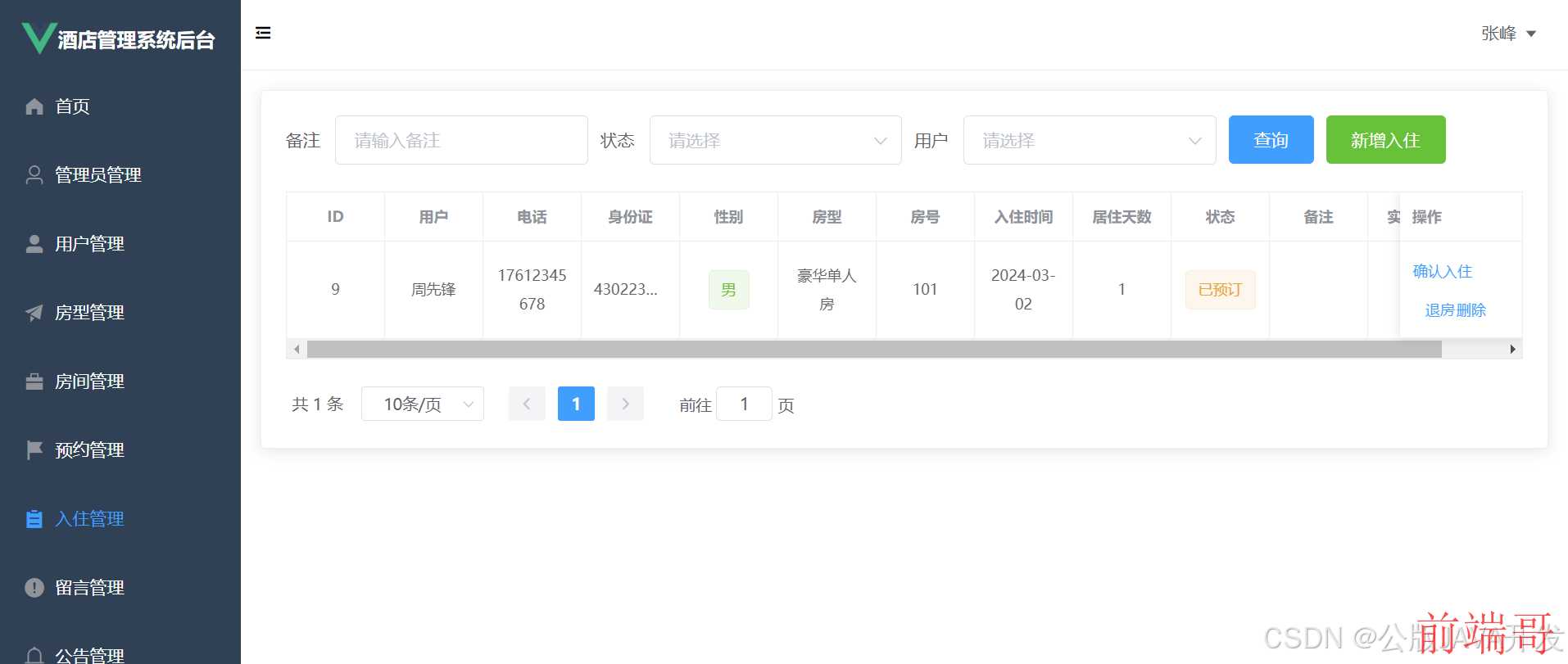
Task: Click the phone number 17612345678 cell
Action: click(532, 290)
